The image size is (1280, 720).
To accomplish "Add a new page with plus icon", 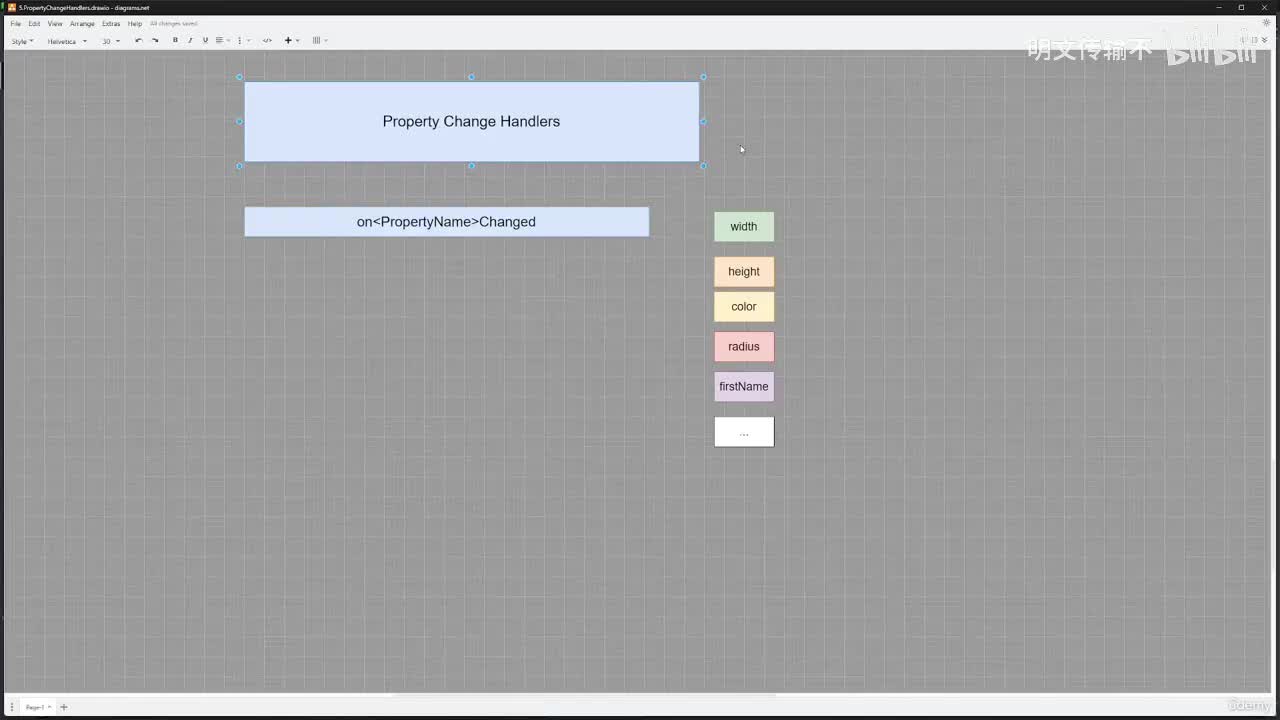I will pyautogui.click(x=64, y=707).
